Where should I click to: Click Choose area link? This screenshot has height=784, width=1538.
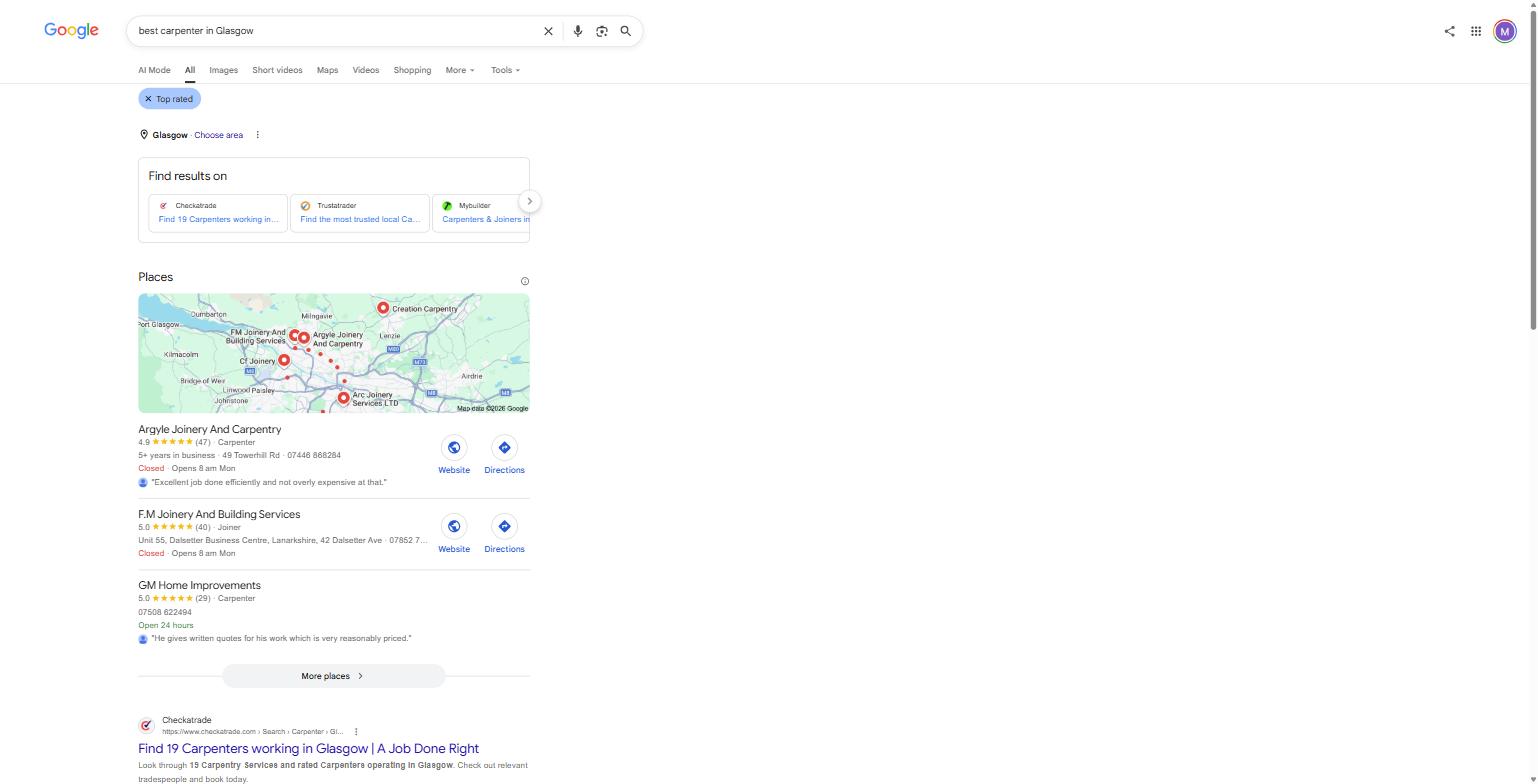coord(218,135)
